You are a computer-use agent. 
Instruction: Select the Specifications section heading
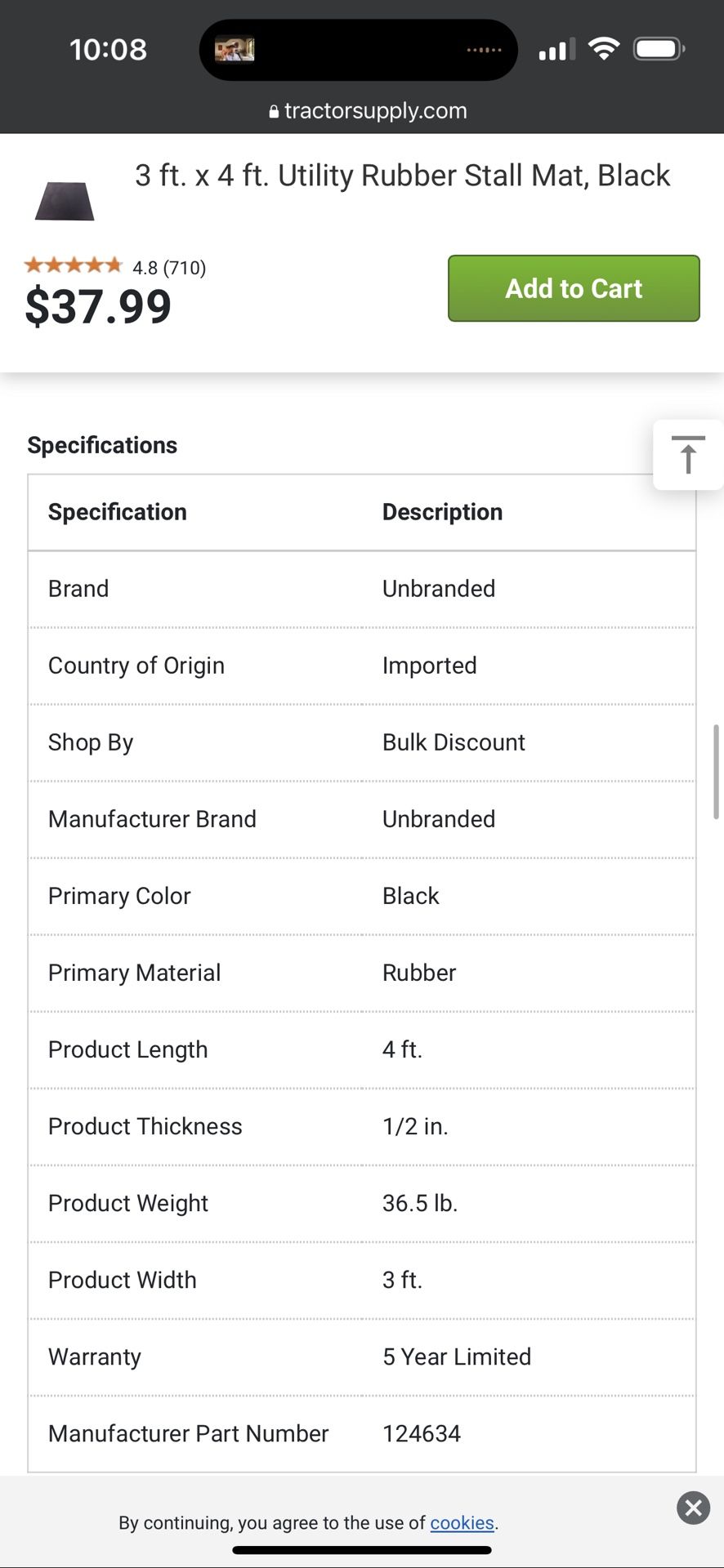tap(102, 444)
